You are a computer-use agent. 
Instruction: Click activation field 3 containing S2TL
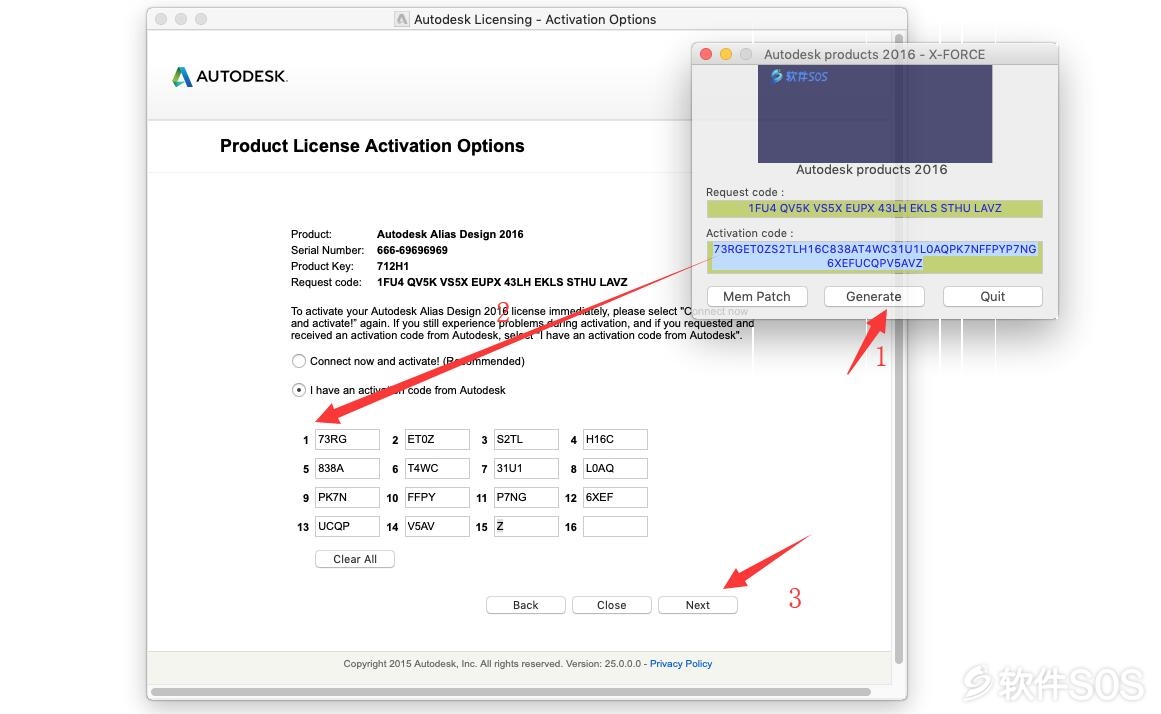click(526, 439)
